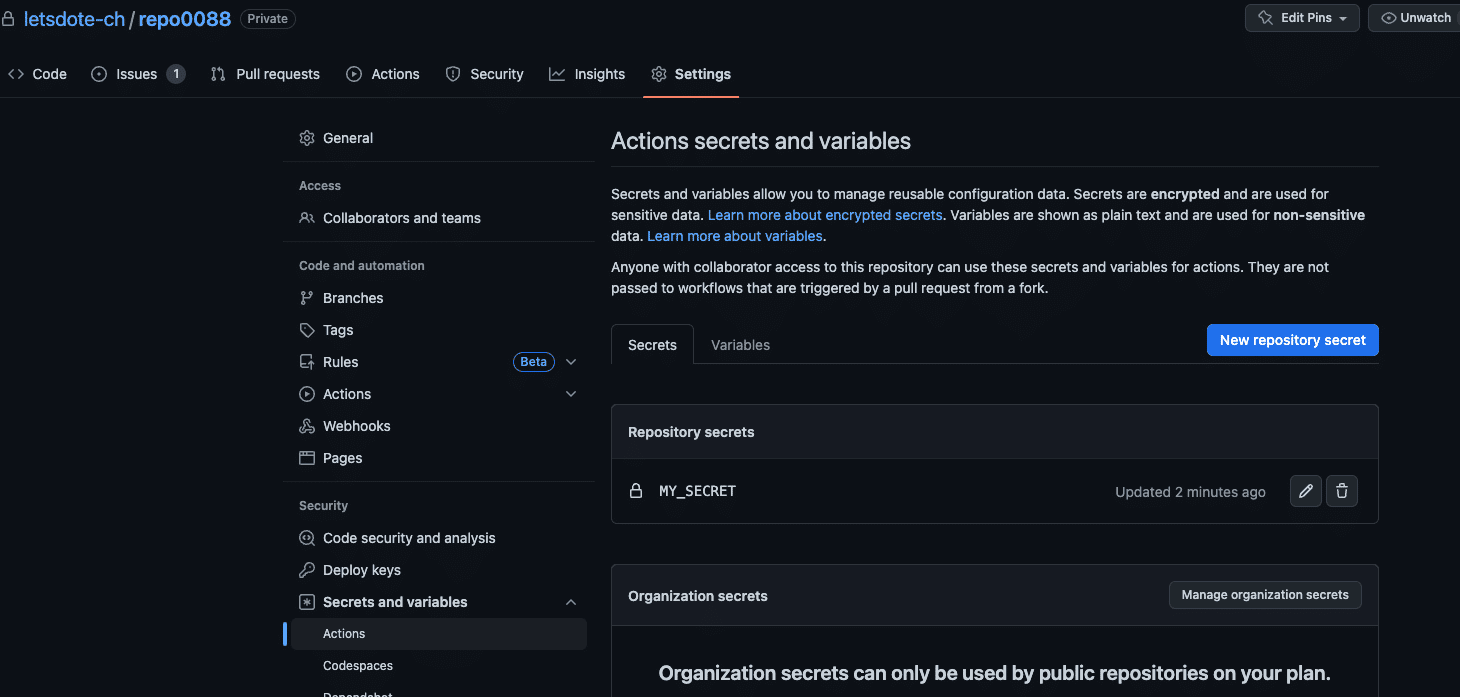This screenshot has width=1460, height=697.
Task: Click the Tags icon in sidebar
Action: (x=307, y=330)
